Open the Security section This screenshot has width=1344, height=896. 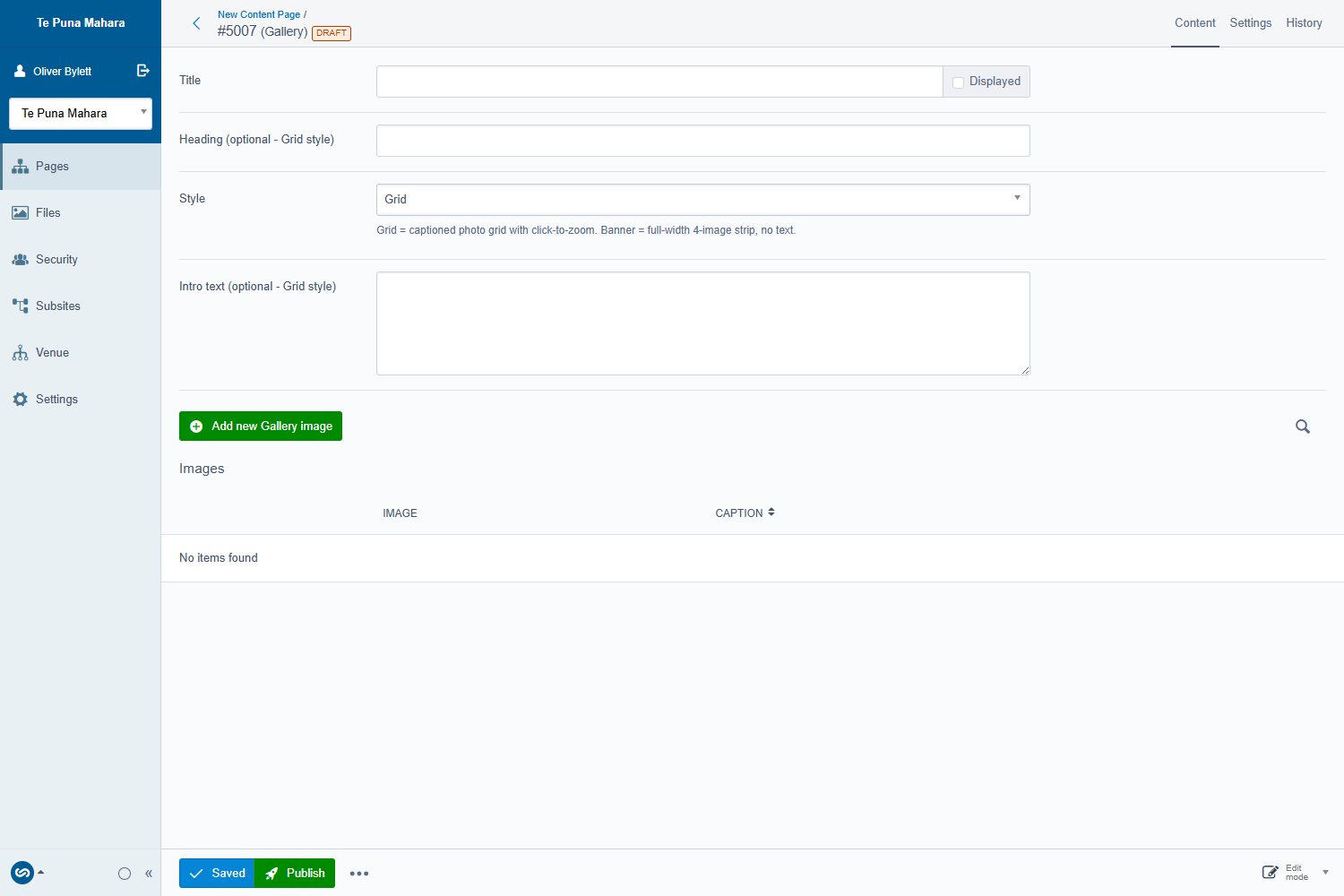coord(81,259)
